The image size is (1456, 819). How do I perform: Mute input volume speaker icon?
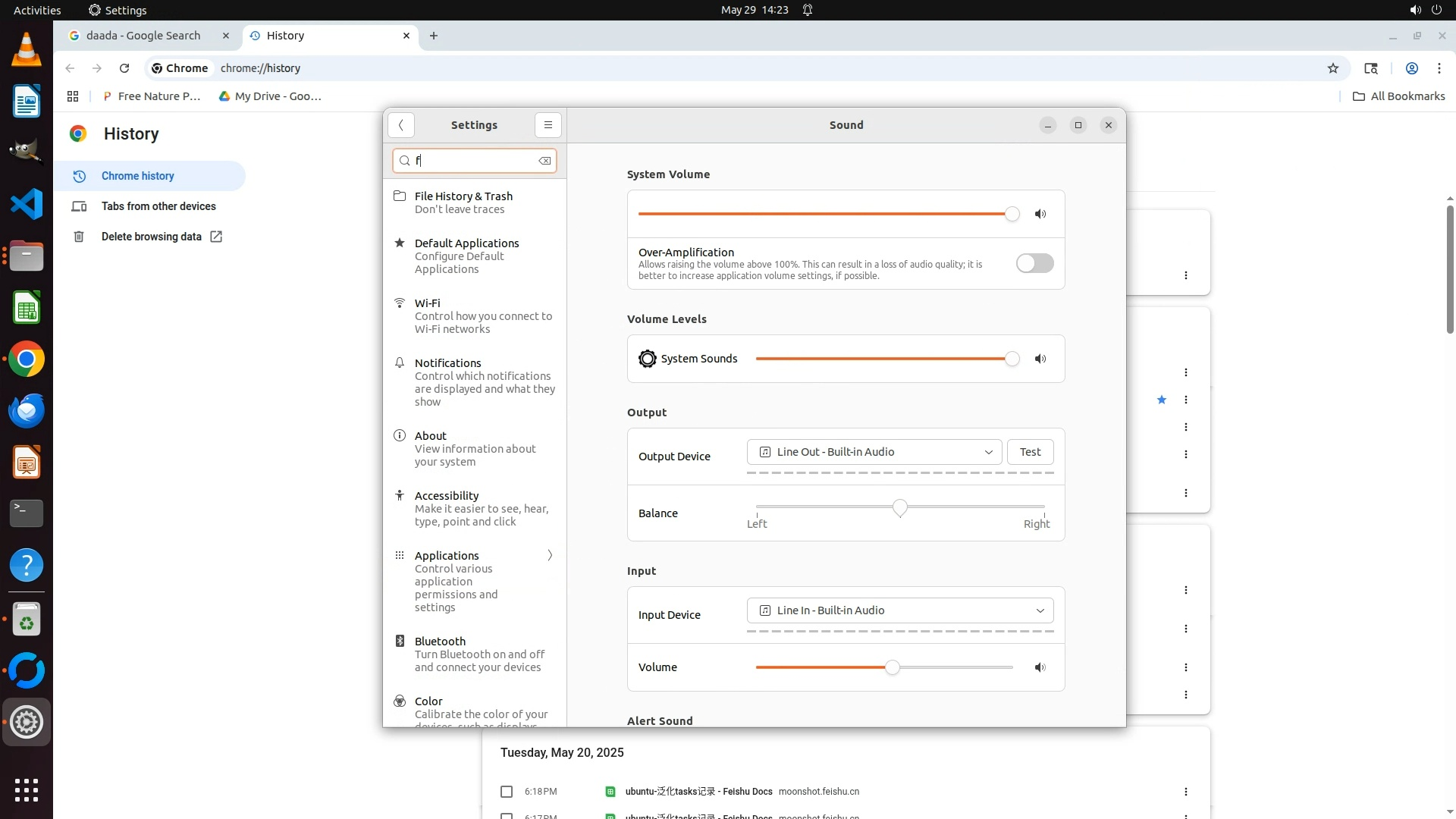[x=1040, y=667]
